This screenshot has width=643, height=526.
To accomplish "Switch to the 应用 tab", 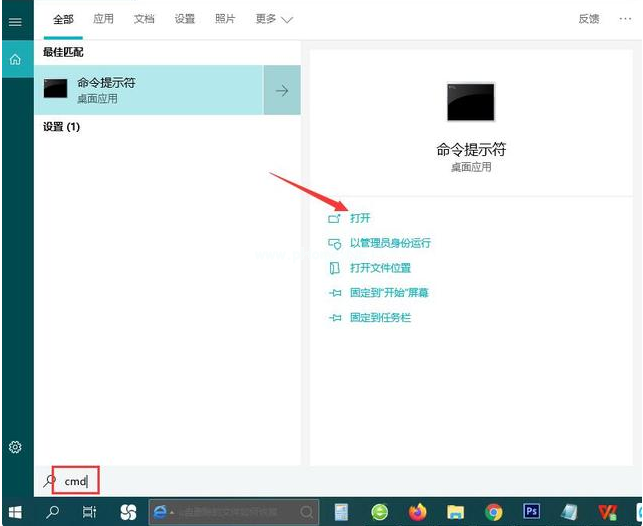I will click(x=103, y=19).
